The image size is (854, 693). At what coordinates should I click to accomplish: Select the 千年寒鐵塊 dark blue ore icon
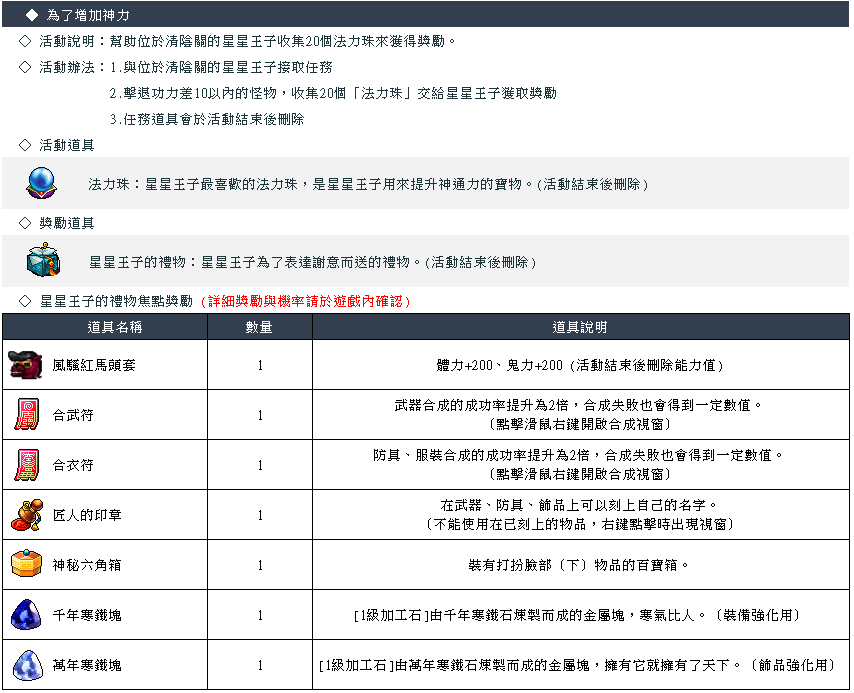coord(25,615)
